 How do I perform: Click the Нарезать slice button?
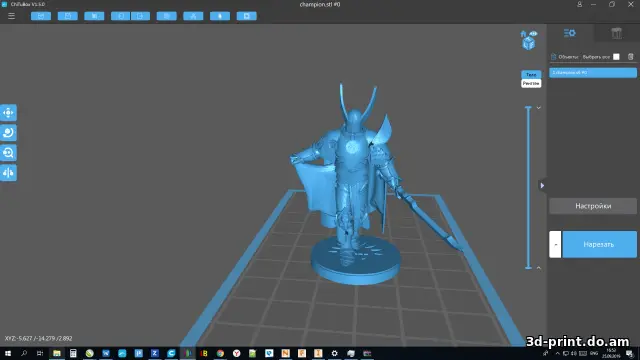coord(599,244)
